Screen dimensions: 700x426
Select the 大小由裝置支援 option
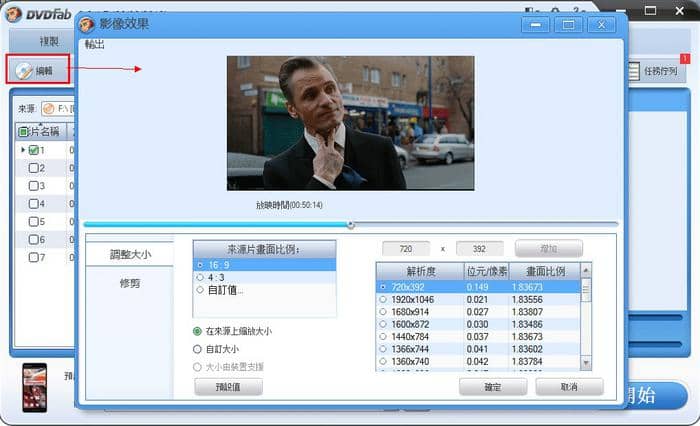[x=229, y=367]
